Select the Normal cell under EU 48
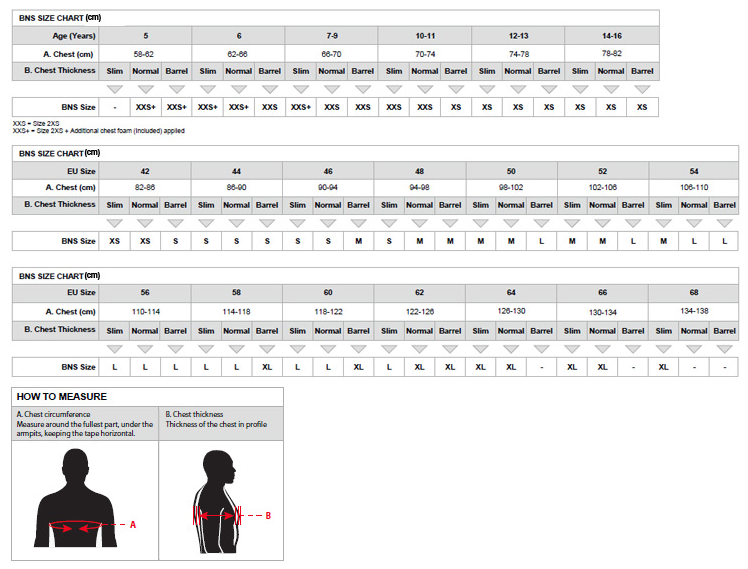Image resolution: width=748 pixels, height=569 pixels. click(x=419, y=205)
